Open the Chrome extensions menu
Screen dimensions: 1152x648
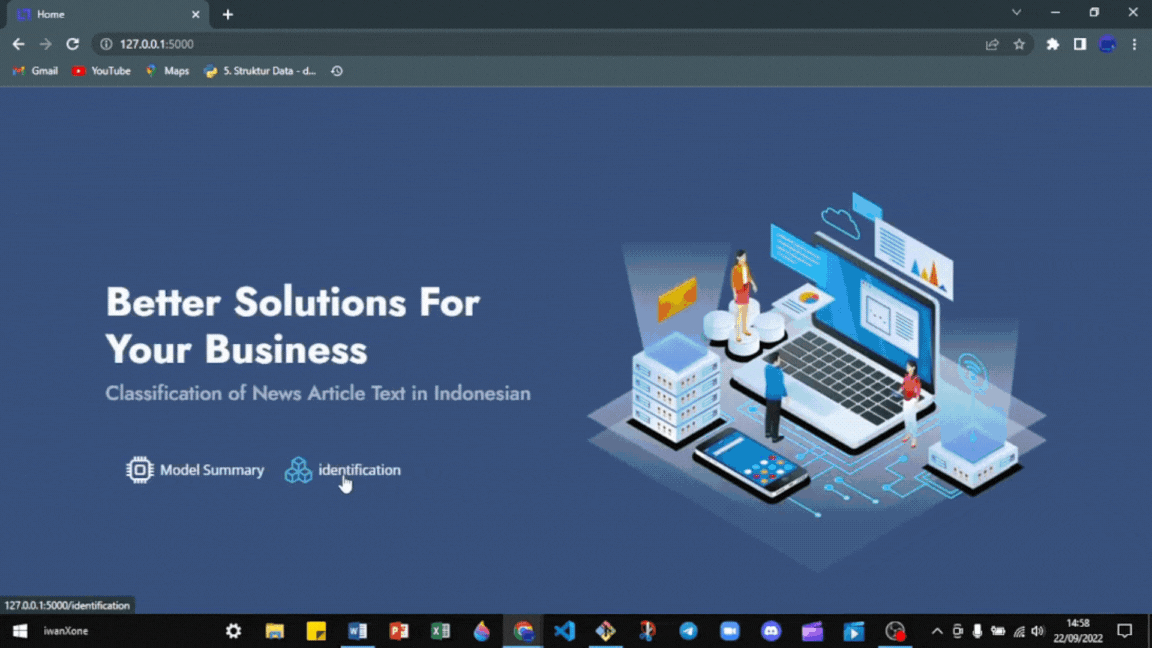[1053, 44]
